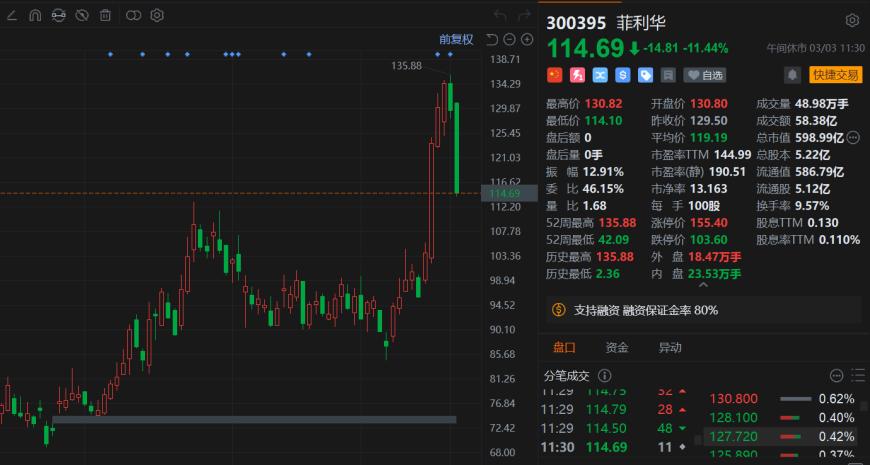Viewport: 870px width, 465px height.
Task: Open the quote panel settings gear
Action: coord(852,20)
